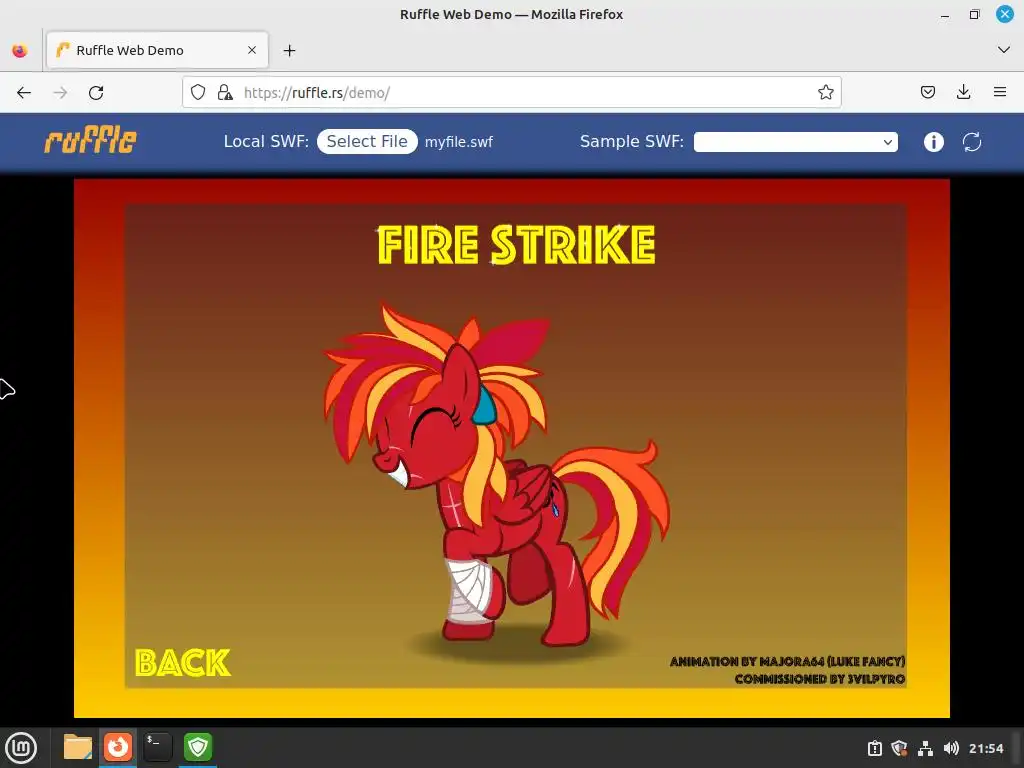Screen dimensions: 1024x768
Task: Open the Save to Pocket icon
Action: [927, 93]
